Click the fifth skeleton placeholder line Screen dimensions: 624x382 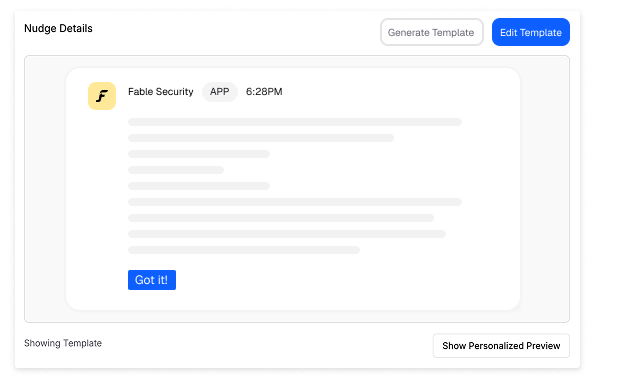tap(199, 186)
